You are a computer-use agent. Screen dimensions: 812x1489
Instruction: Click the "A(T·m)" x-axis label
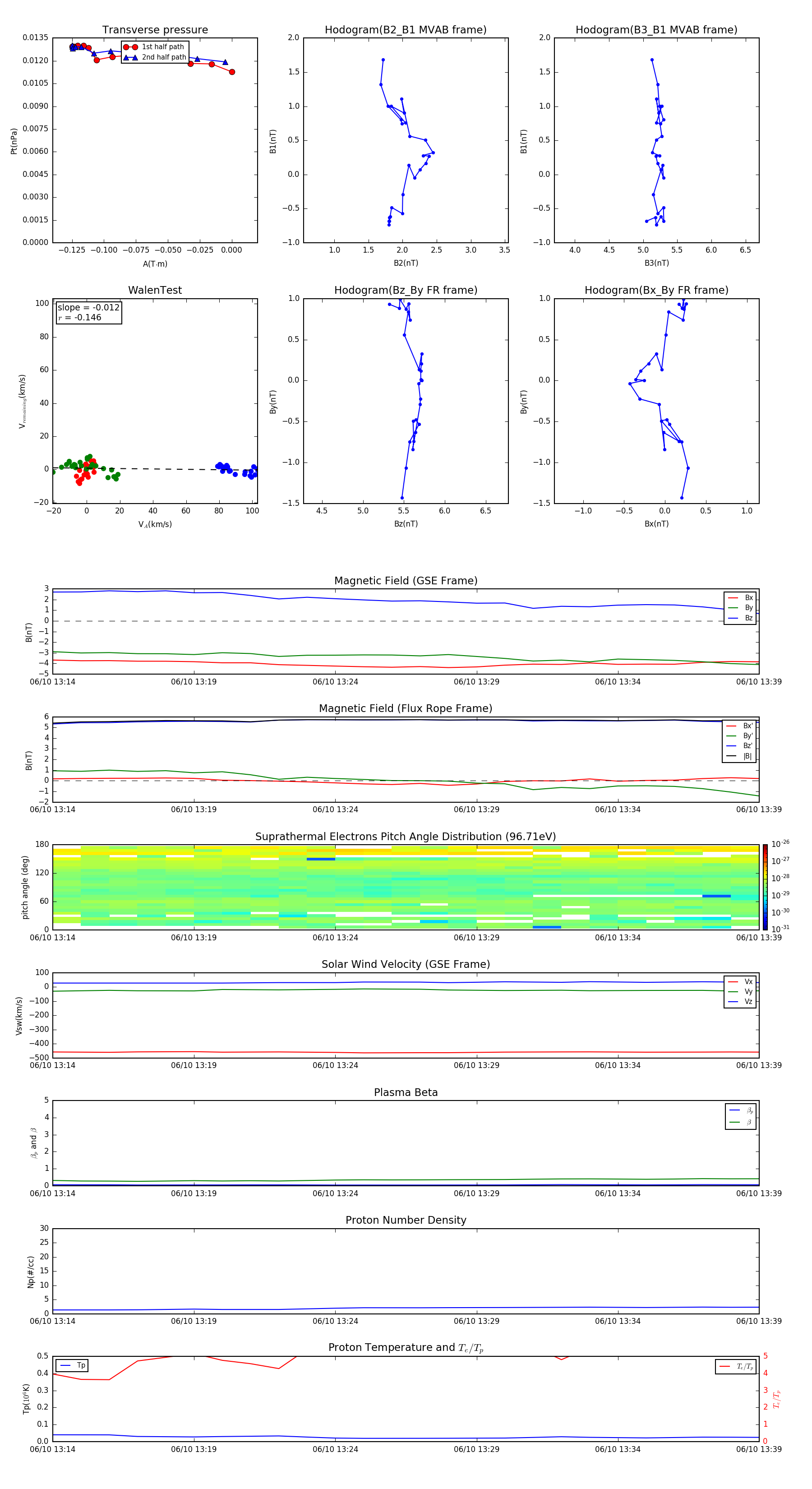[x=155, y=264]
